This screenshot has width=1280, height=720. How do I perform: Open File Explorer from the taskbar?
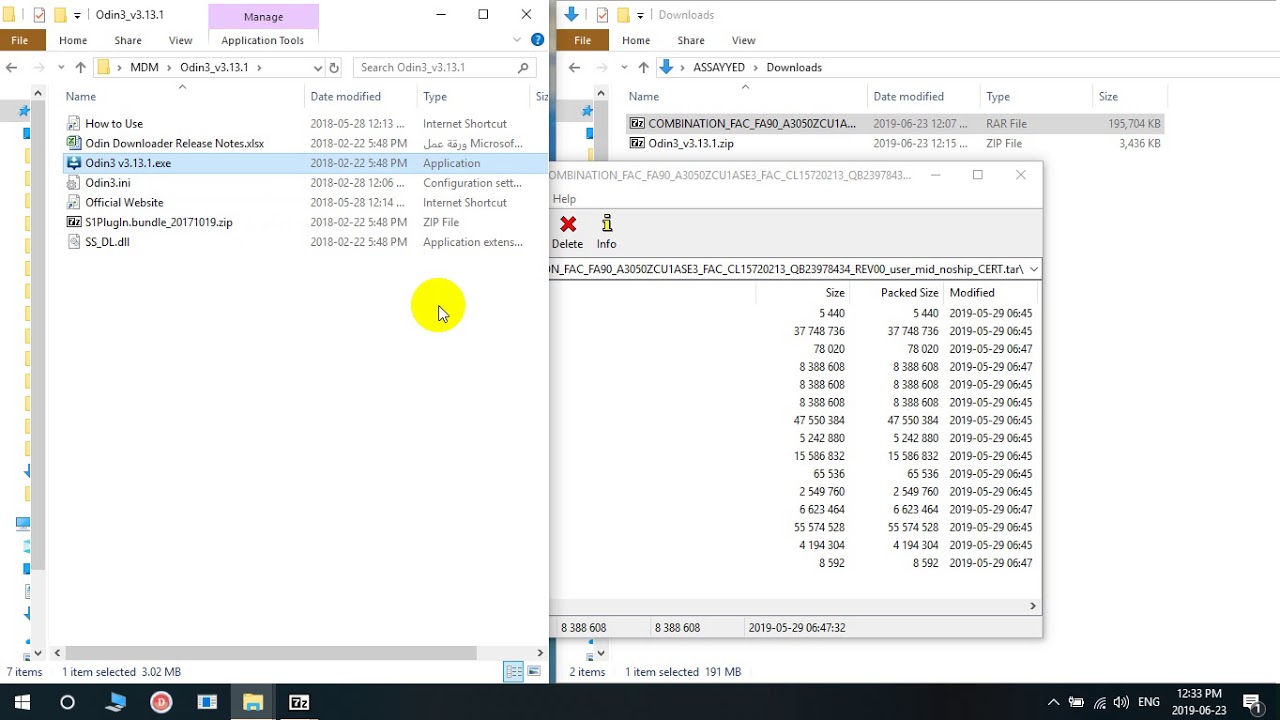click(x=253, y=702)
